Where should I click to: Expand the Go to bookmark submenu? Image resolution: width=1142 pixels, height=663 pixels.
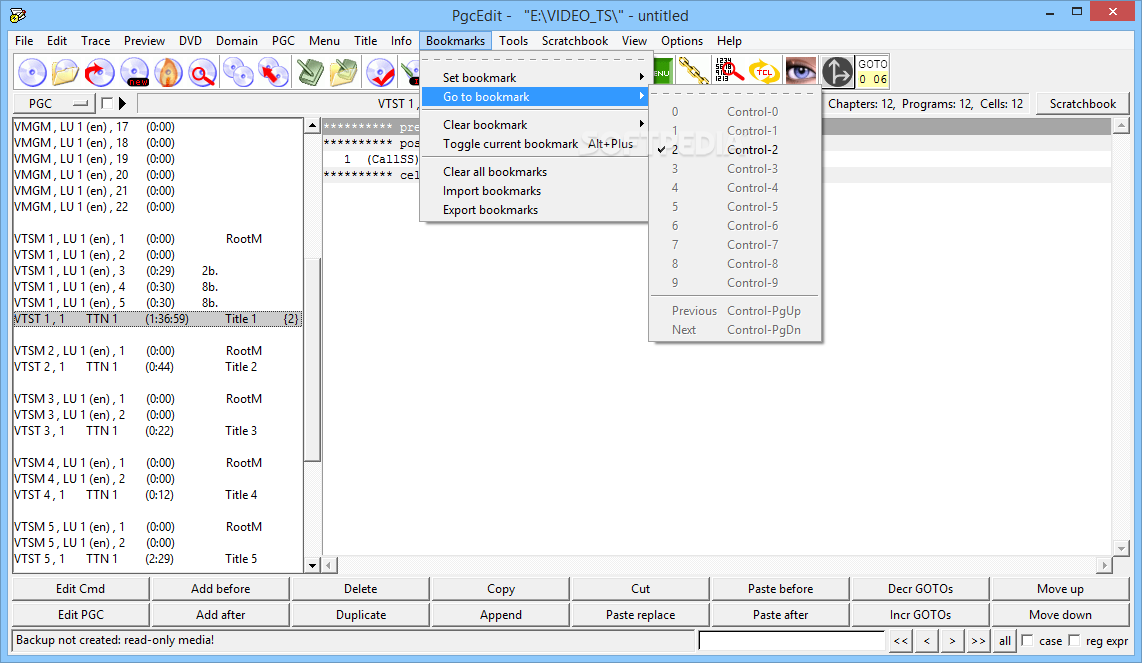(537, 97)
